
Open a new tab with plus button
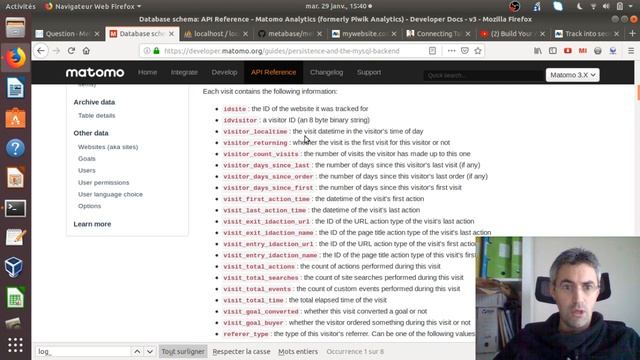pos(632,33)
